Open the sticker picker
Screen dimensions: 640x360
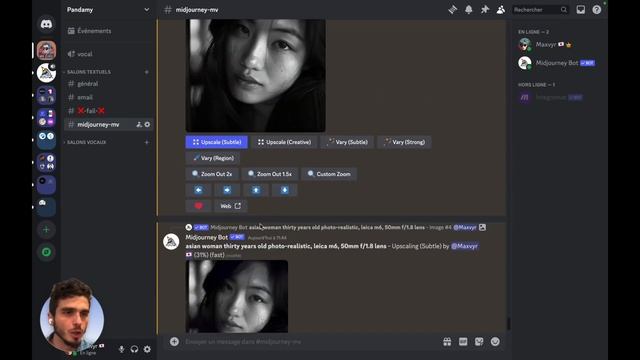pos(479,342)
